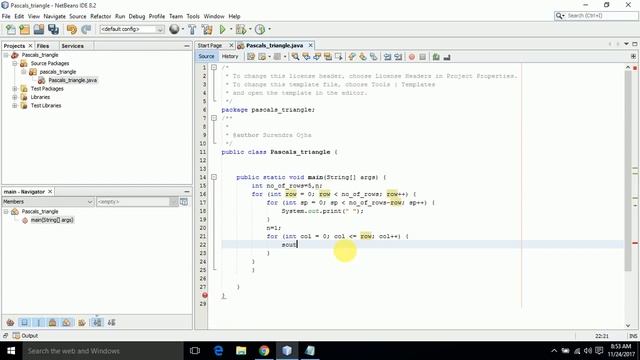Click the Navigator panel layout icon beside filter

click(184, 202)
